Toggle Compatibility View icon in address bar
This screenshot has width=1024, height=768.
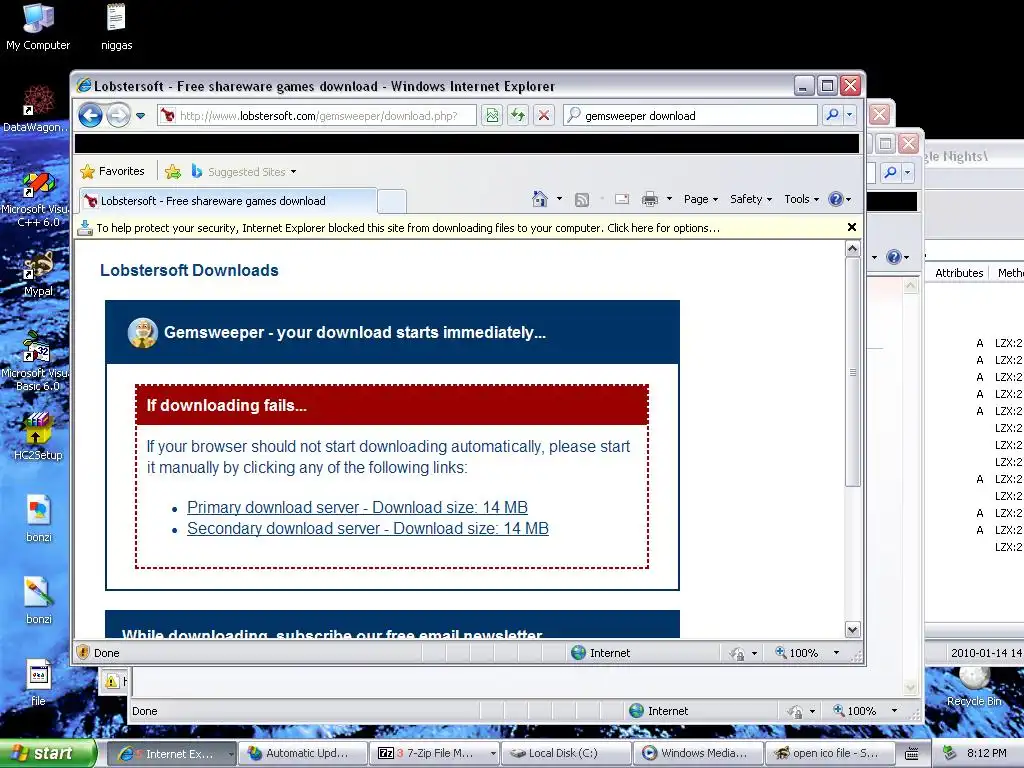[492, 116]
